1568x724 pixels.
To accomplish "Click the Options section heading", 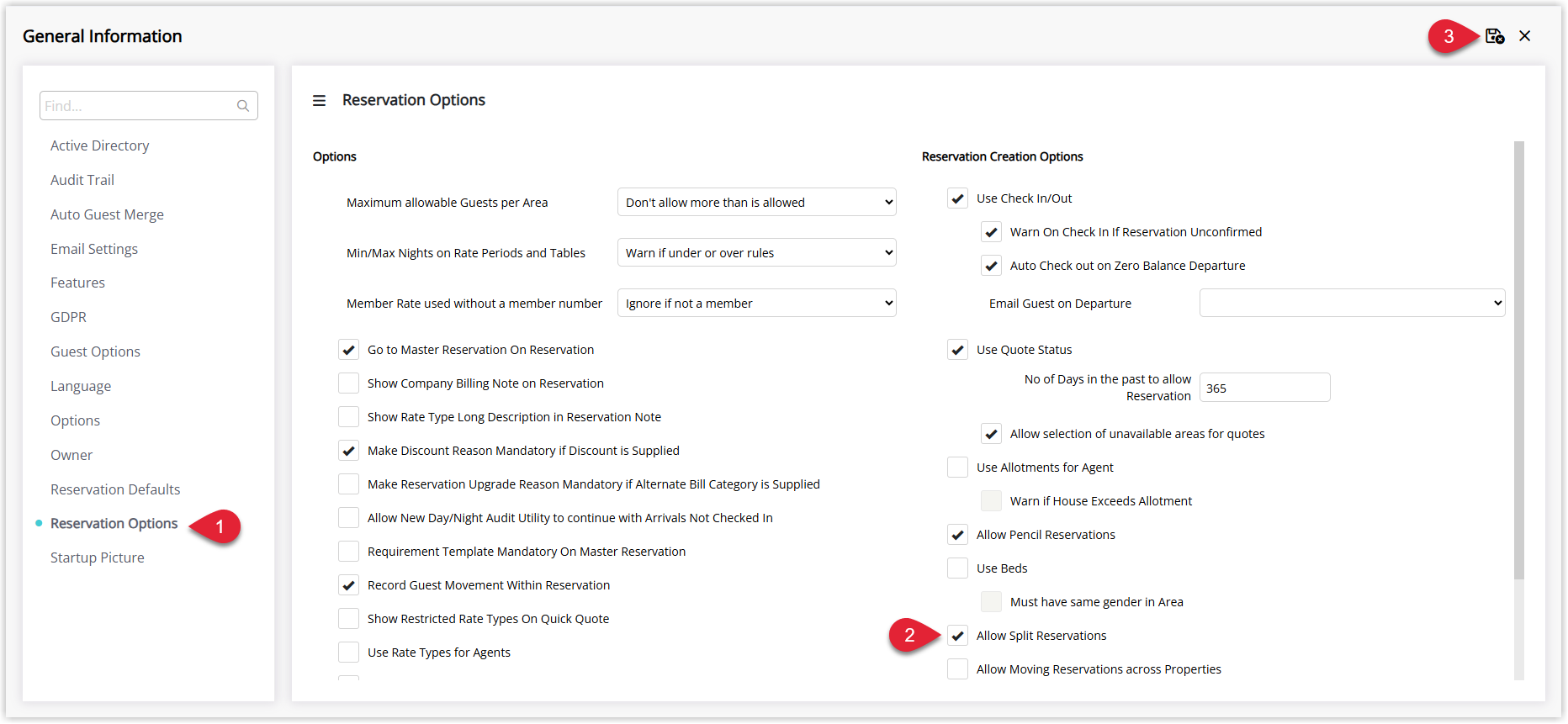I will [x=335, y=156].
